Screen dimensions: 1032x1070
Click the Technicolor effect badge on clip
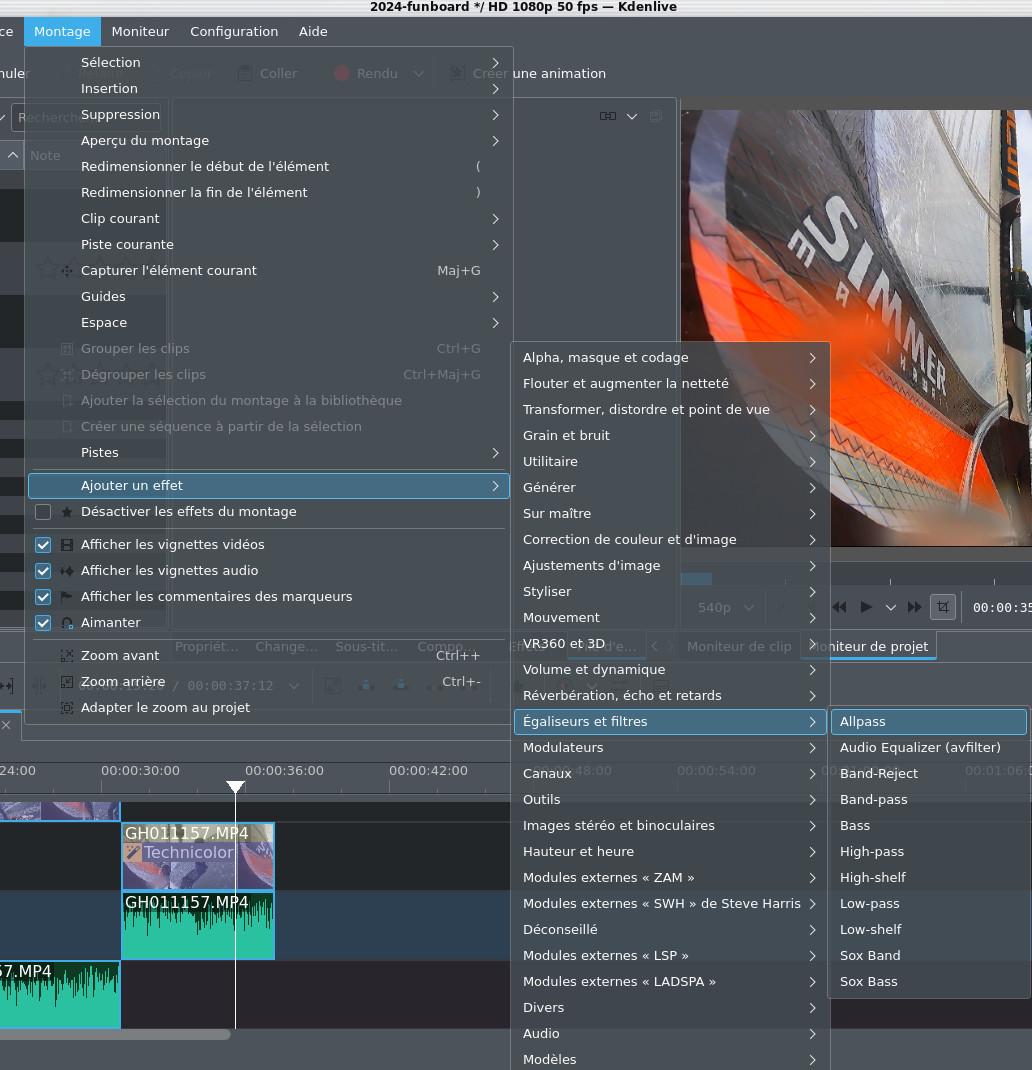tap(180, 852)
